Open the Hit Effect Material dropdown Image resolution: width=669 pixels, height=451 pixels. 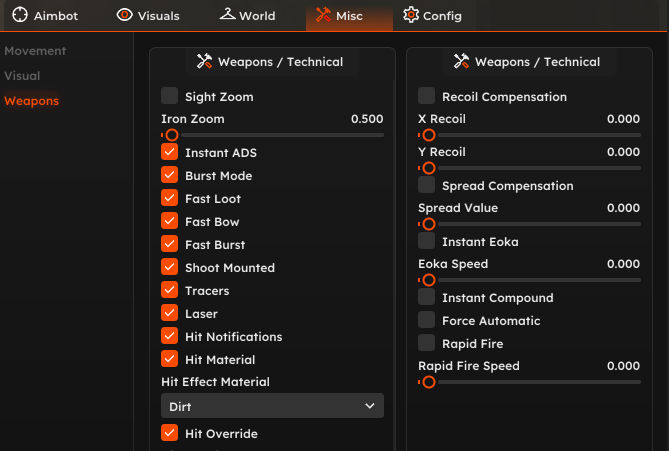tap(272, 406)
